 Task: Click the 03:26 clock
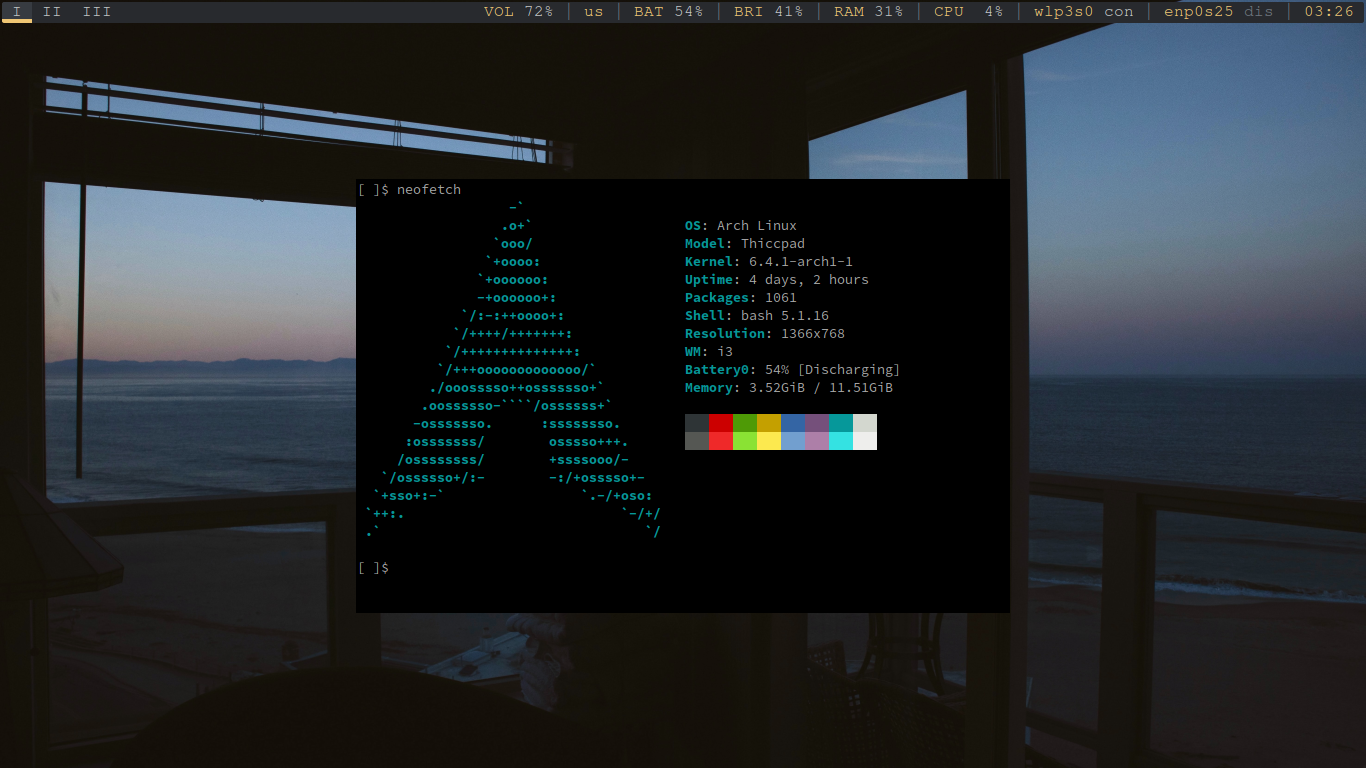click(x=1329, y=12)
